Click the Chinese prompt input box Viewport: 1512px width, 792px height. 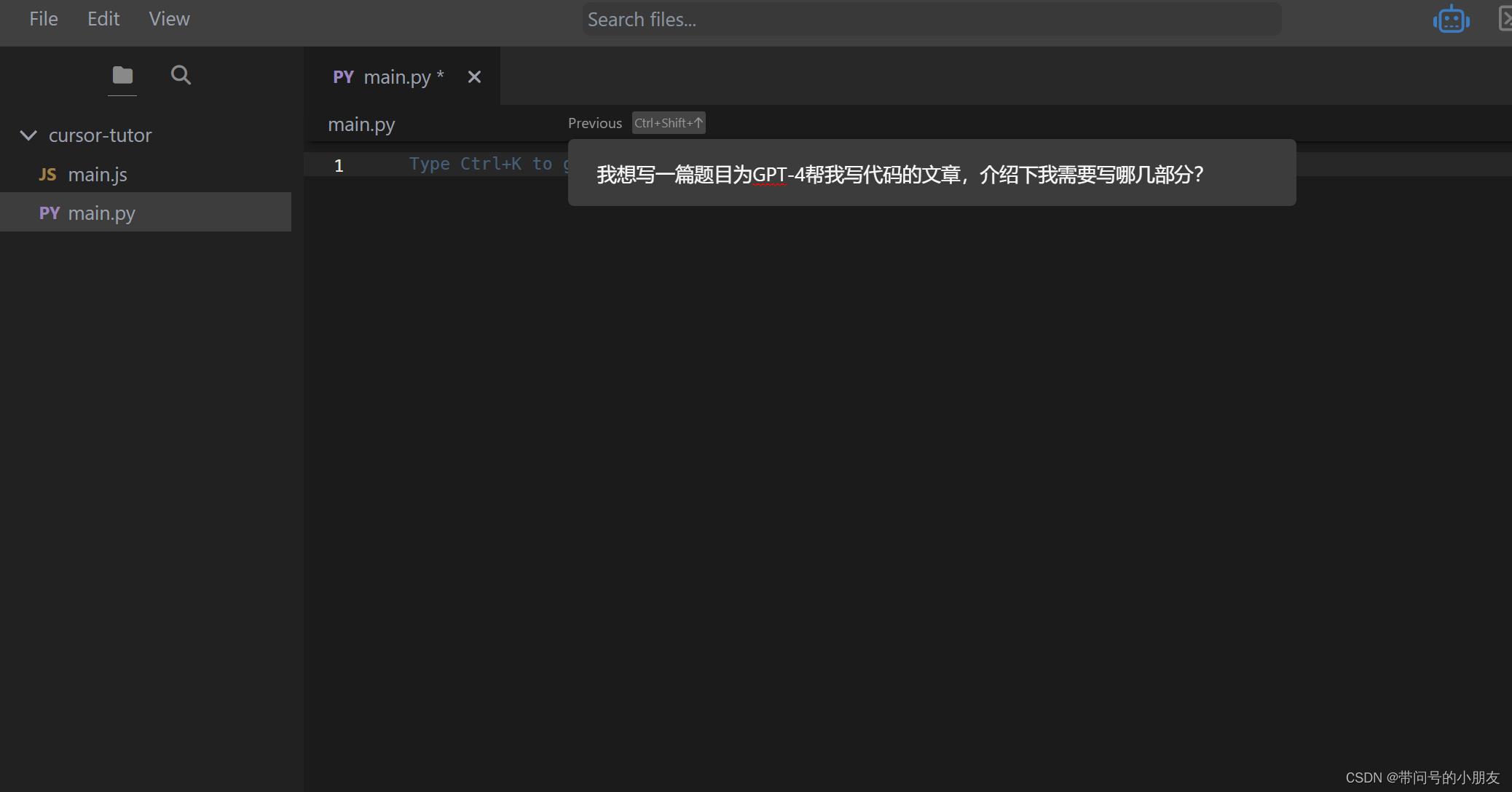pyautogui.click(x=932, y=173)
